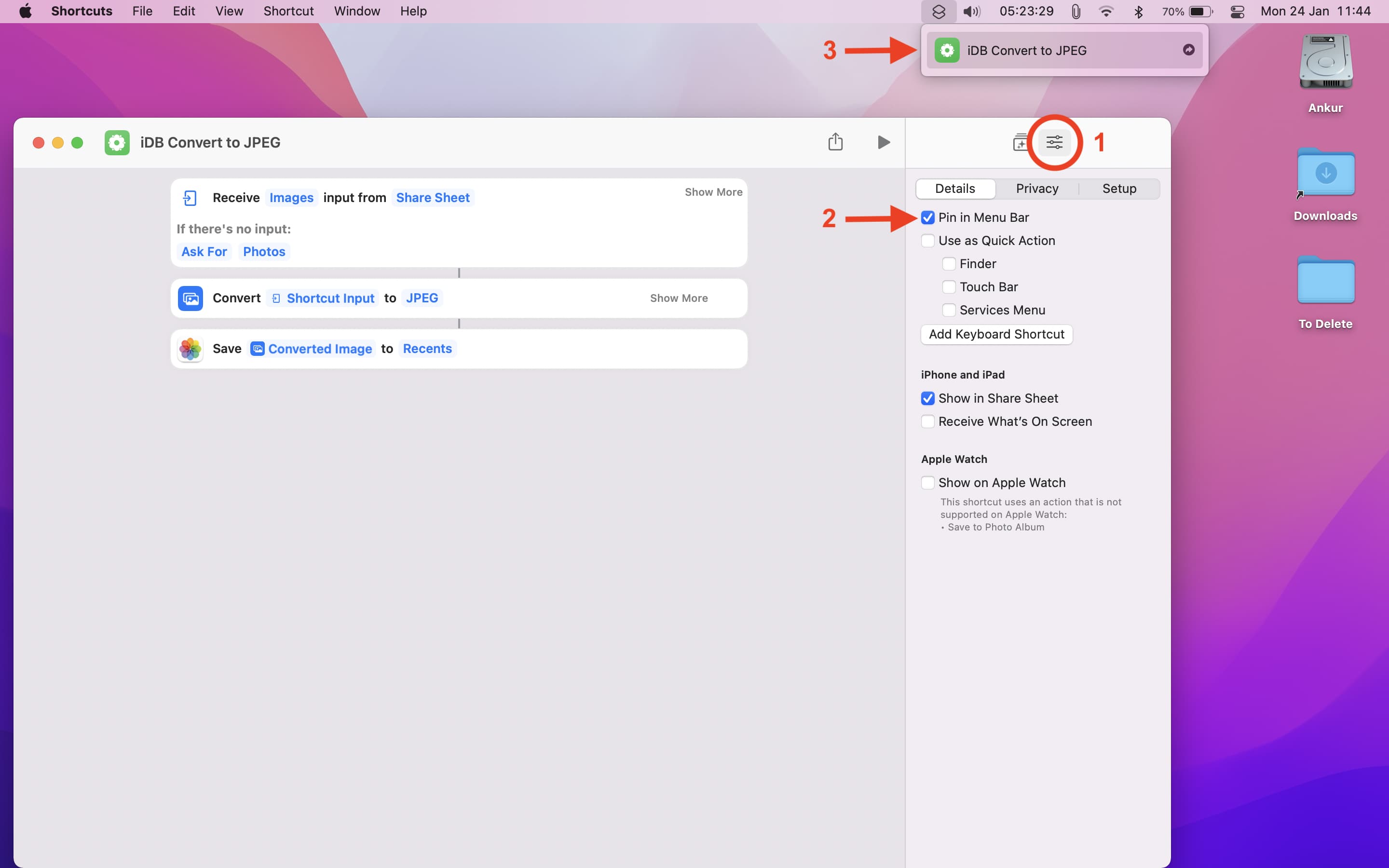Open the Action Library panel icon
1389x868 pixels.
click(x=1020, y=142)
